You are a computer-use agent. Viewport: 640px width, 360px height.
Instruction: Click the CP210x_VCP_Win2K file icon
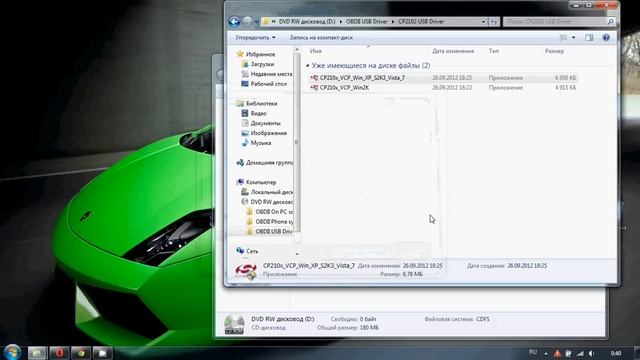click(314, 87)
